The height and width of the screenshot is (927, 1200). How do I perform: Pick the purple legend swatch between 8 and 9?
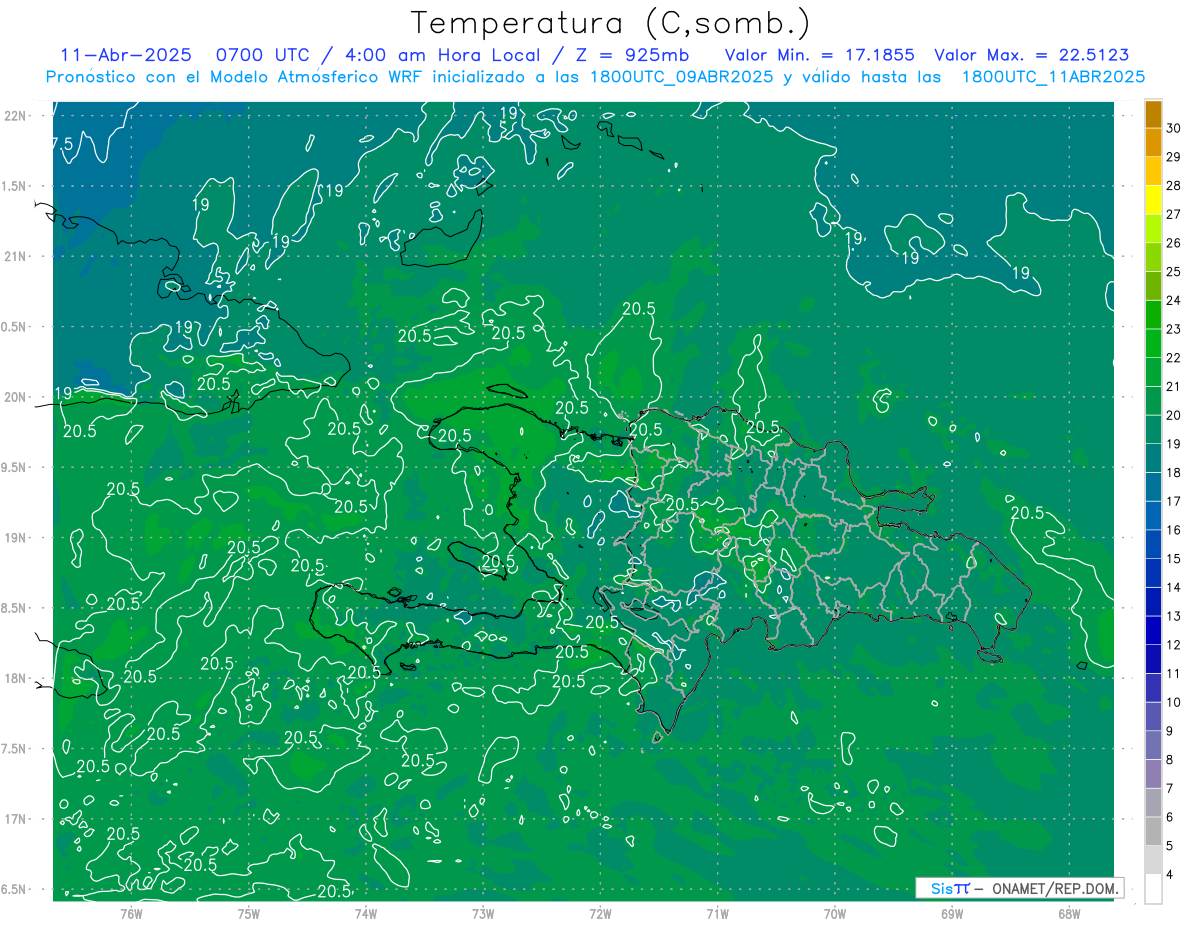[1153, 746]
